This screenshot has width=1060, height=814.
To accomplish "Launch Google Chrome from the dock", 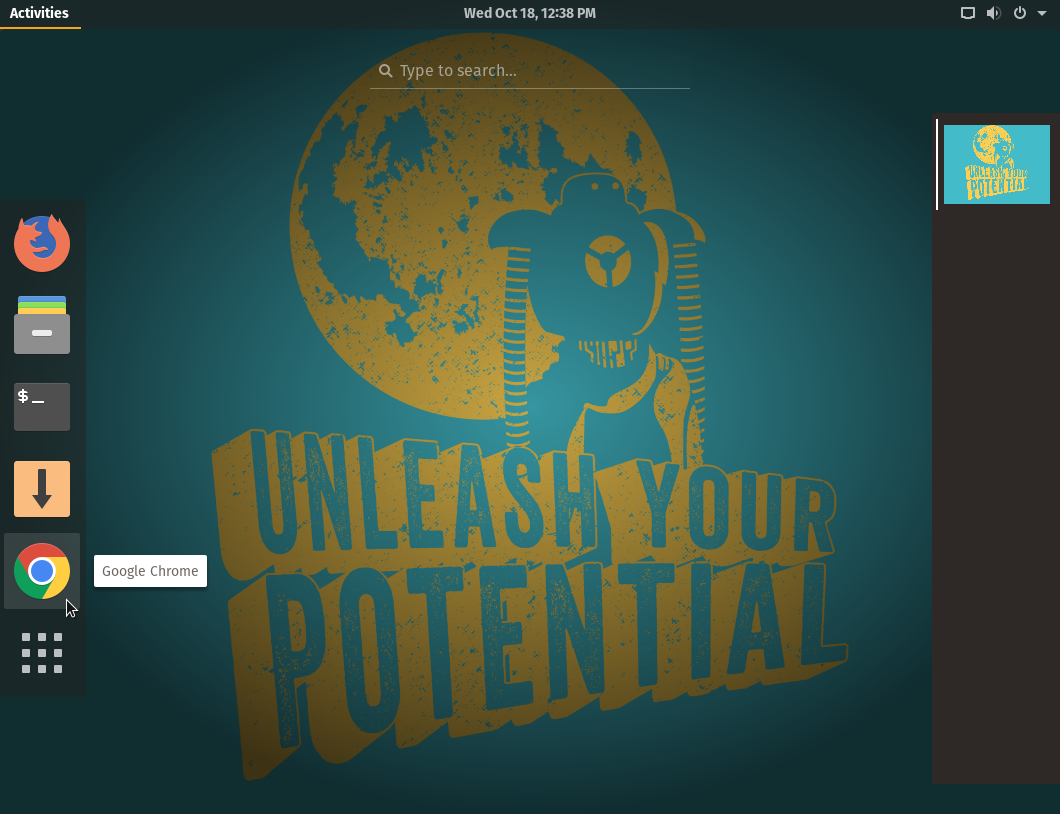I will tap(42, 571).
